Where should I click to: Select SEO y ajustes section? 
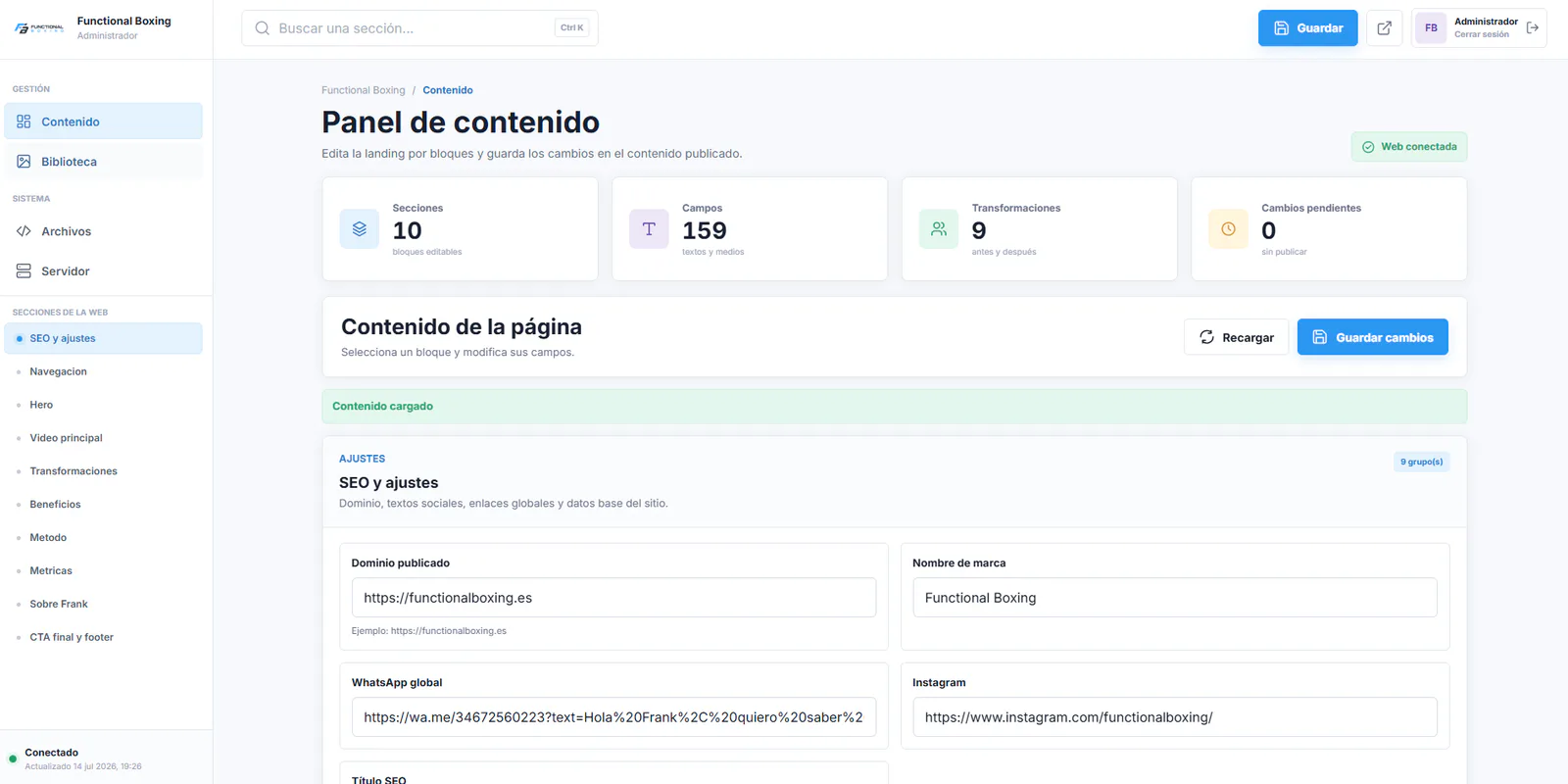point(103,338)
